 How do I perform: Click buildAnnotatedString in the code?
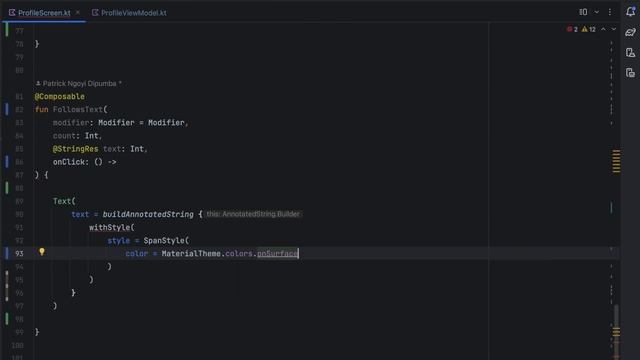tap(148, 214)
